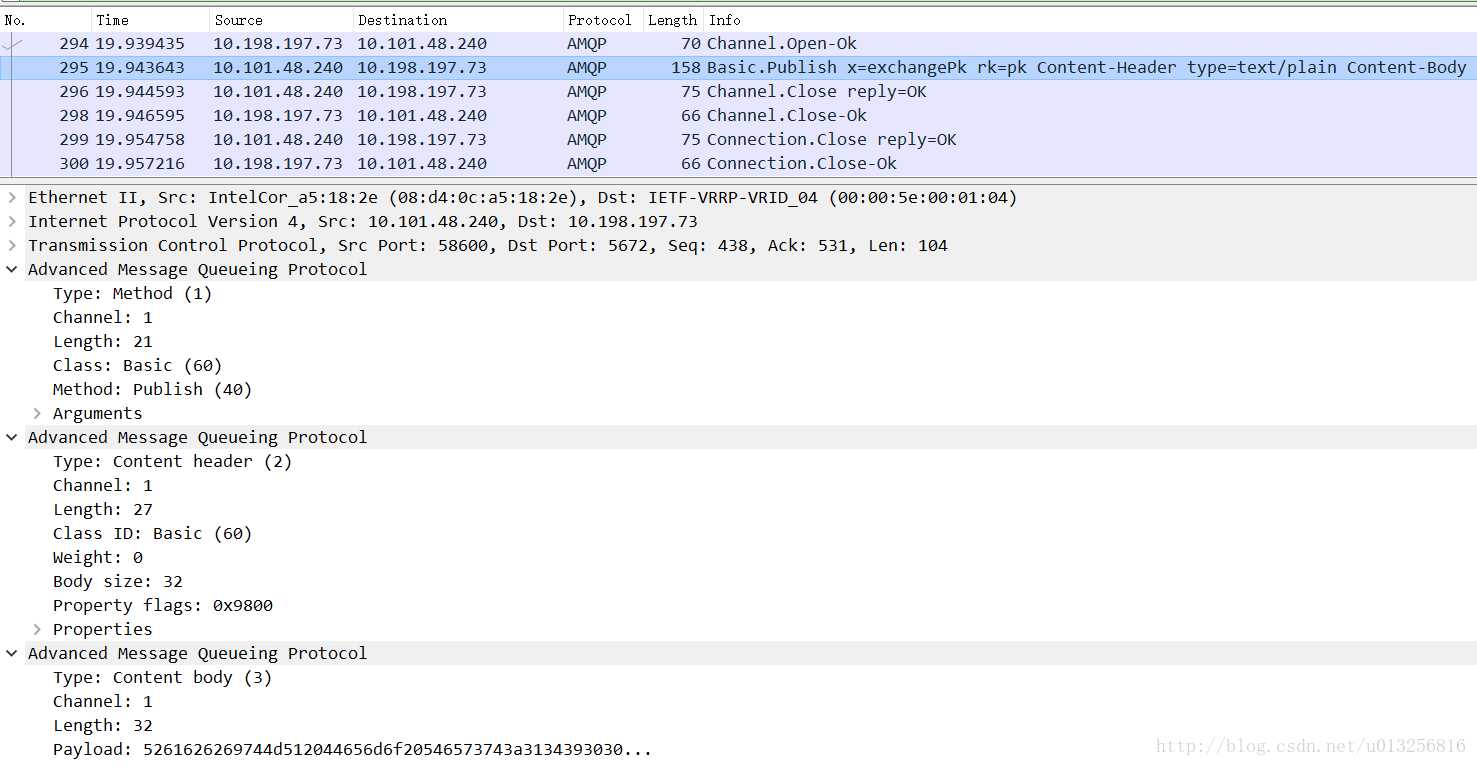Expand the Internet Protocol Version 4 section
Image resolution: width=1477 pixels, height=766 pixels.
pos(12,222)
